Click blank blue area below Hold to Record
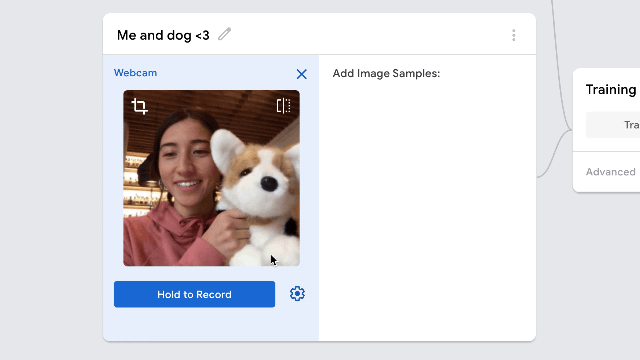The width and height of the screenshot is (640, 360). pos(211,324)
